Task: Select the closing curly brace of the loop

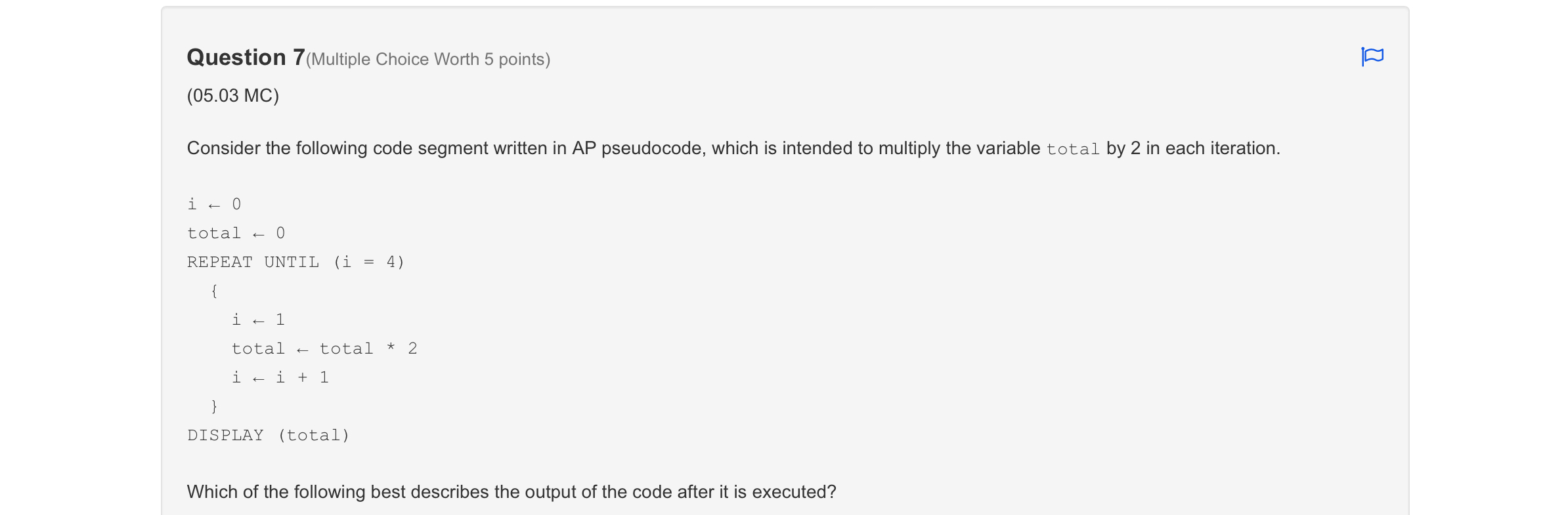Action: tap(214, 406)
